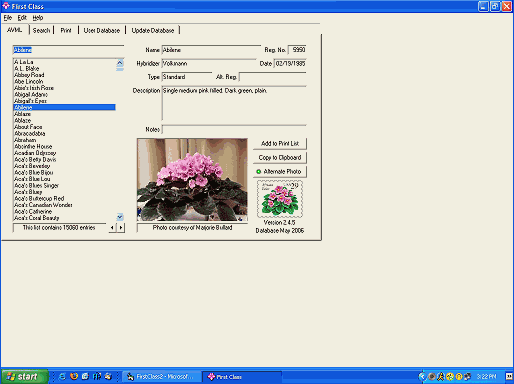Screen dimensions: 514x384
Task: Click the First Class title bar icon
Action: pyautogui.click(x=6, y=6)
